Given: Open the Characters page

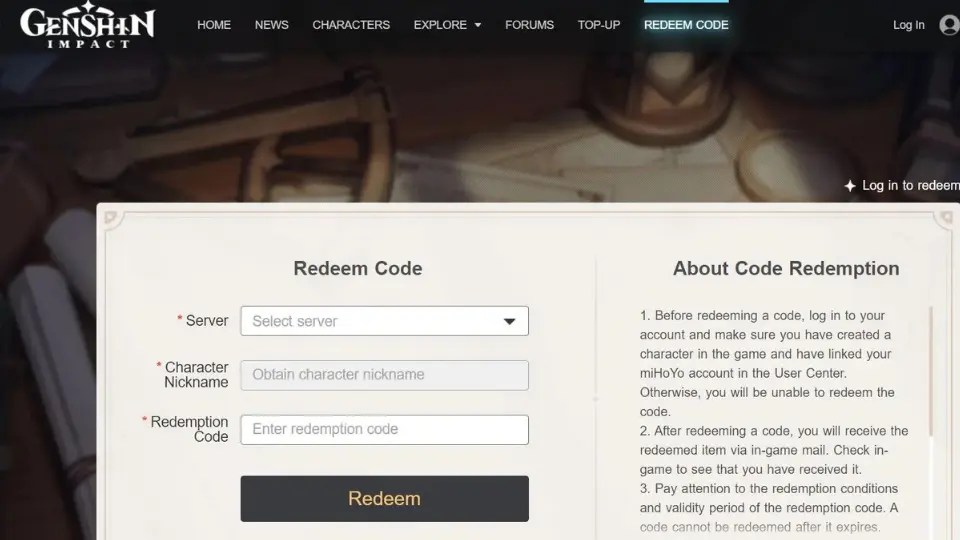Looking at the screenshot, I should tap(351, 25).
